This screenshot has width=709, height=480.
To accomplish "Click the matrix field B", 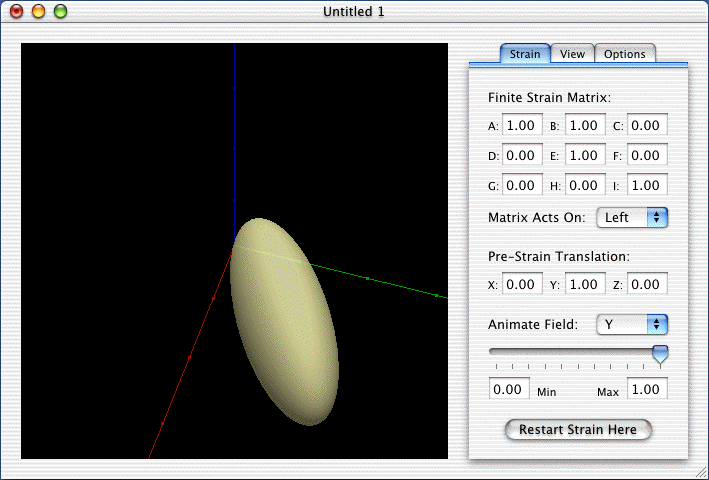I will (585, 125).
